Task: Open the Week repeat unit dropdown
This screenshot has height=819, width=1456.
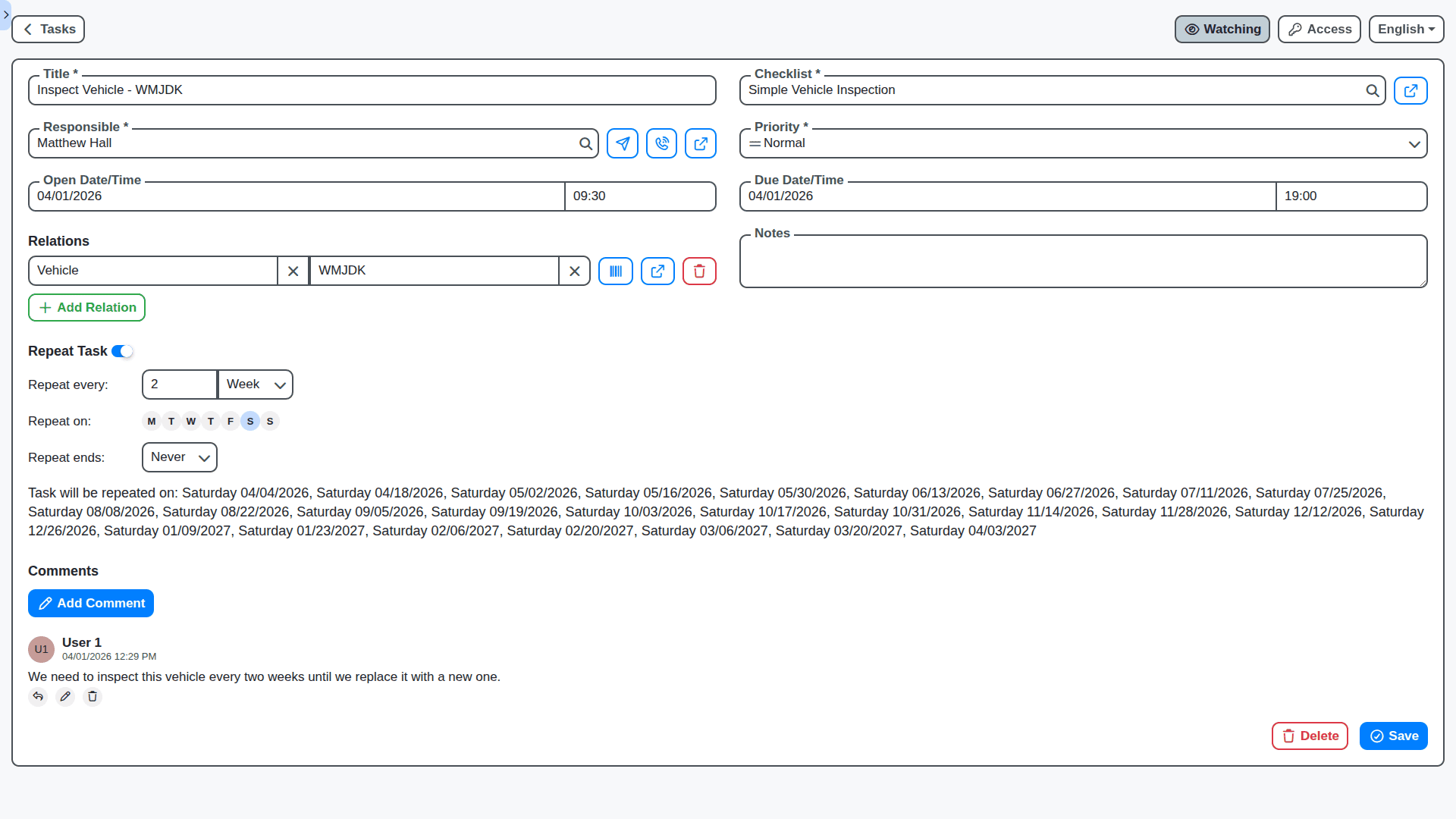Action: pyautogui.click(x=256, y=384)
